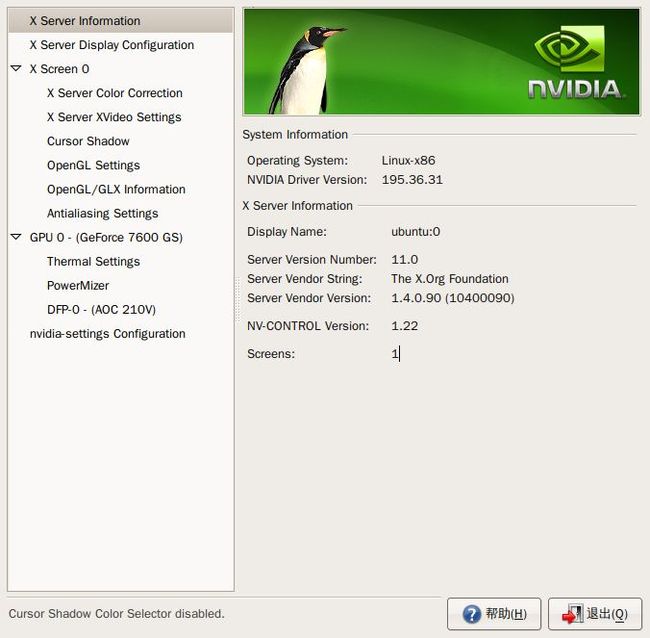The height and width of the screenshot is (638, 650).
Task: Click the Screens value 1
Action: (x=395, y=354)
